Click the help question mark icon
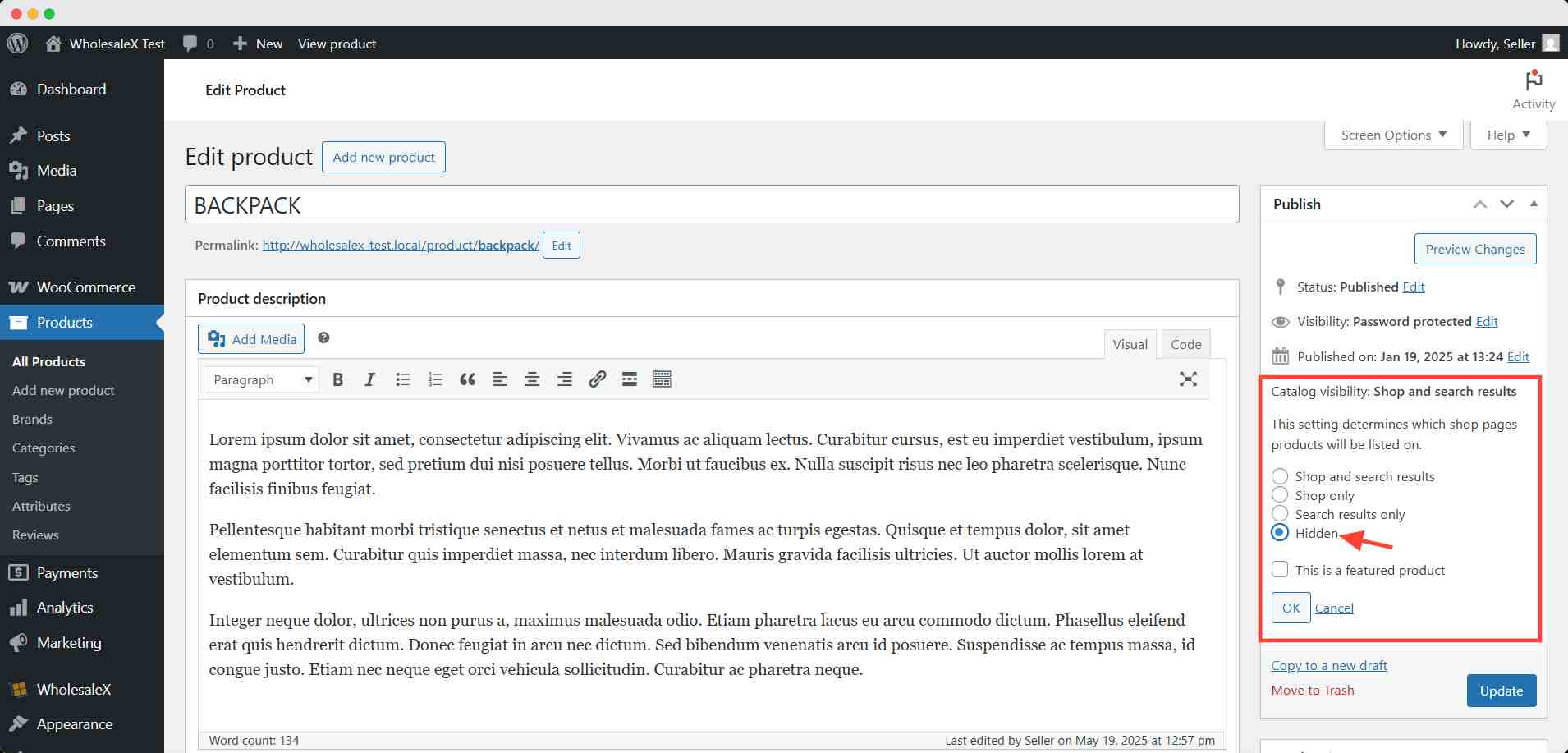This screenshot has width=1568, height=753. (323, 337)
